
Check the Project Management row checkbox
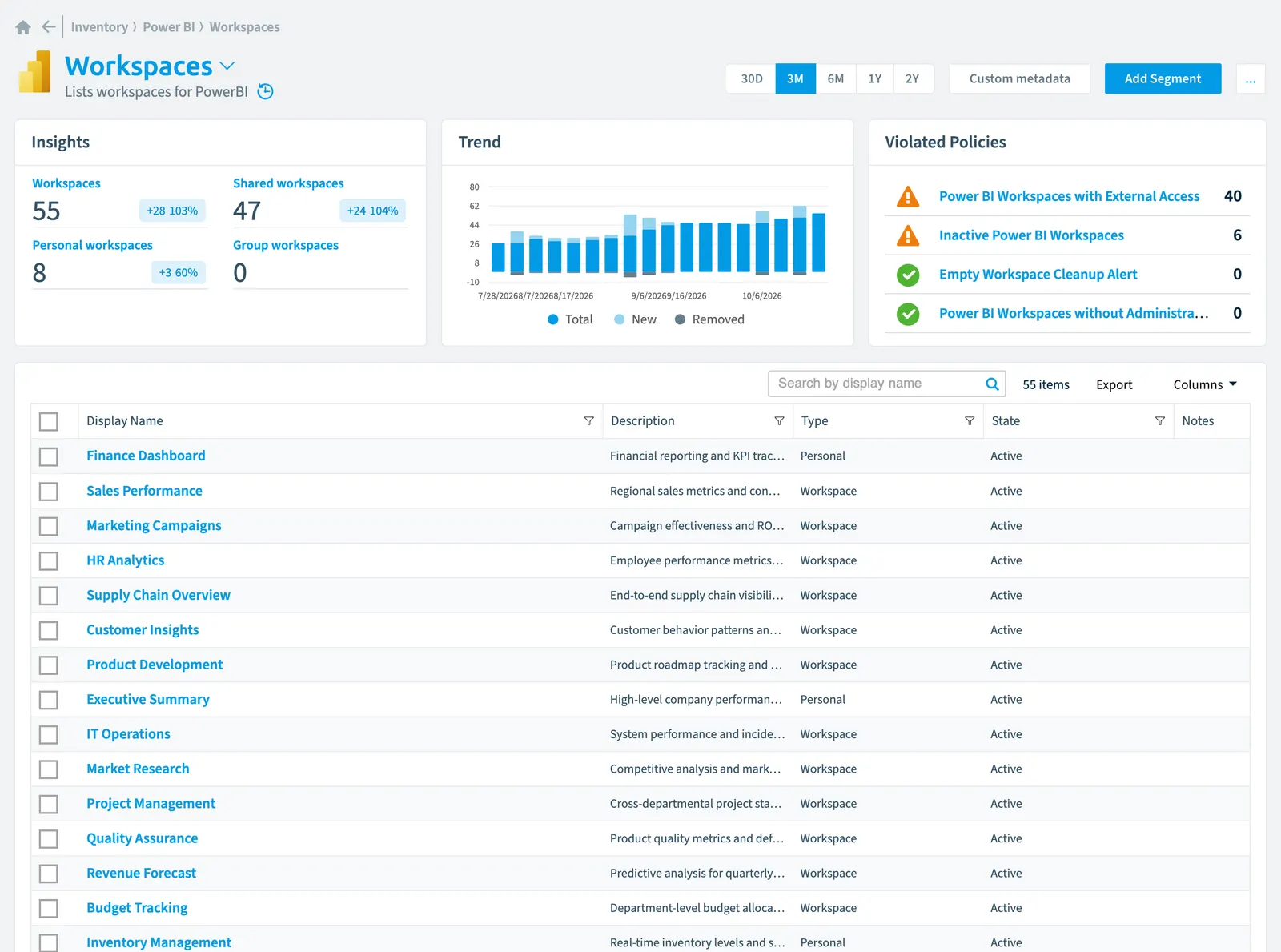click(x=49, y=804)
